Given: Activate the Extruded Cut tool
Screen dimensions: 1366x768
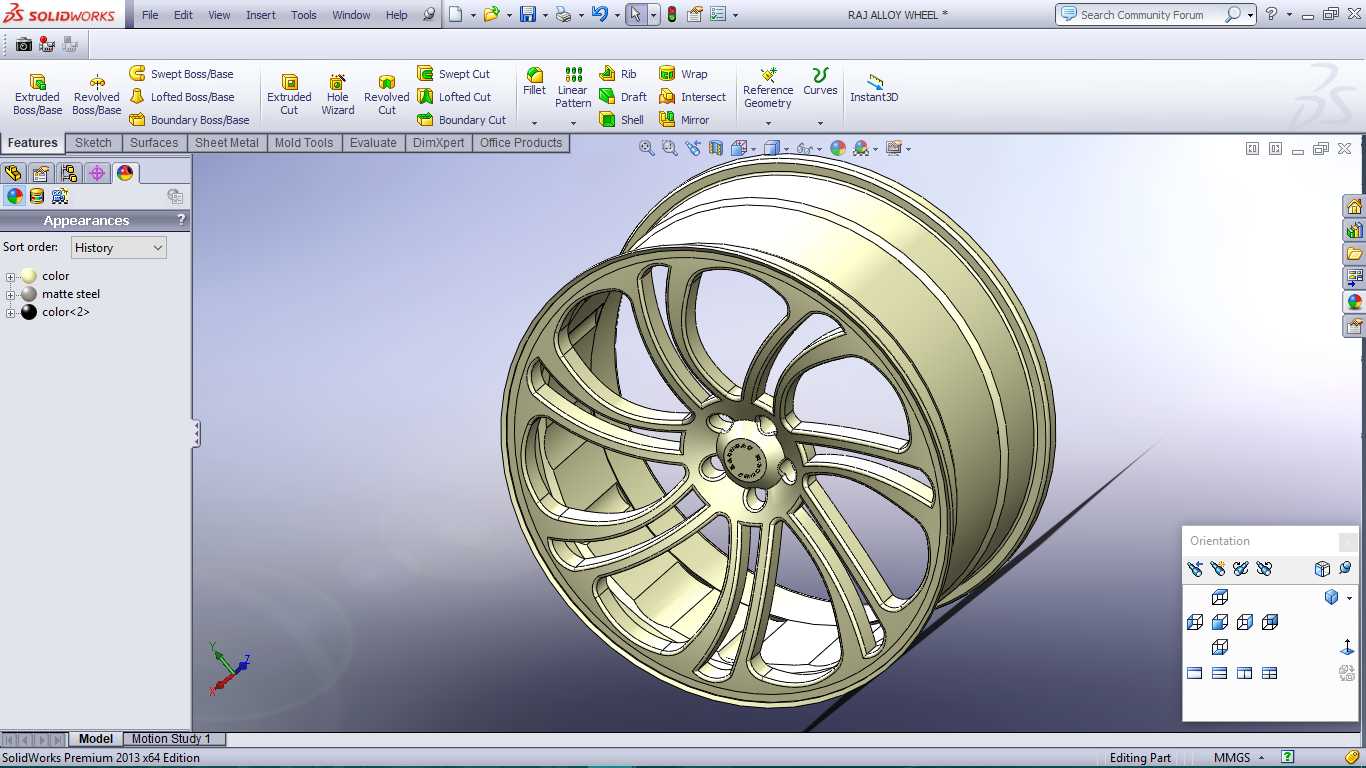Looking at the screenshot, I should (289, 94).
